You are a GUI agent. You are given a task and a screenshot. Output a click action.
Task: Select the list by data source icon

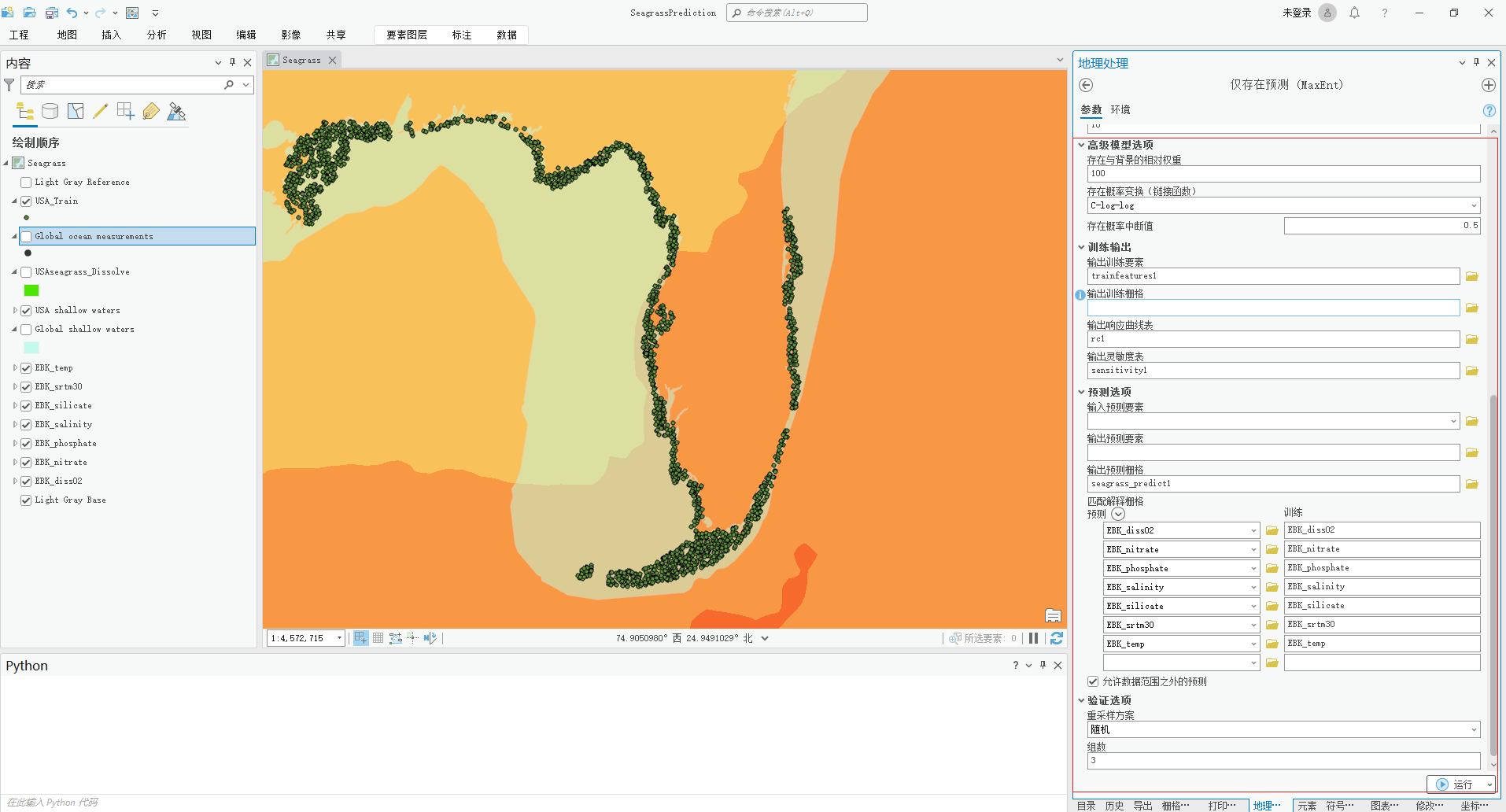pyautogui.click(x=50, y=111)
